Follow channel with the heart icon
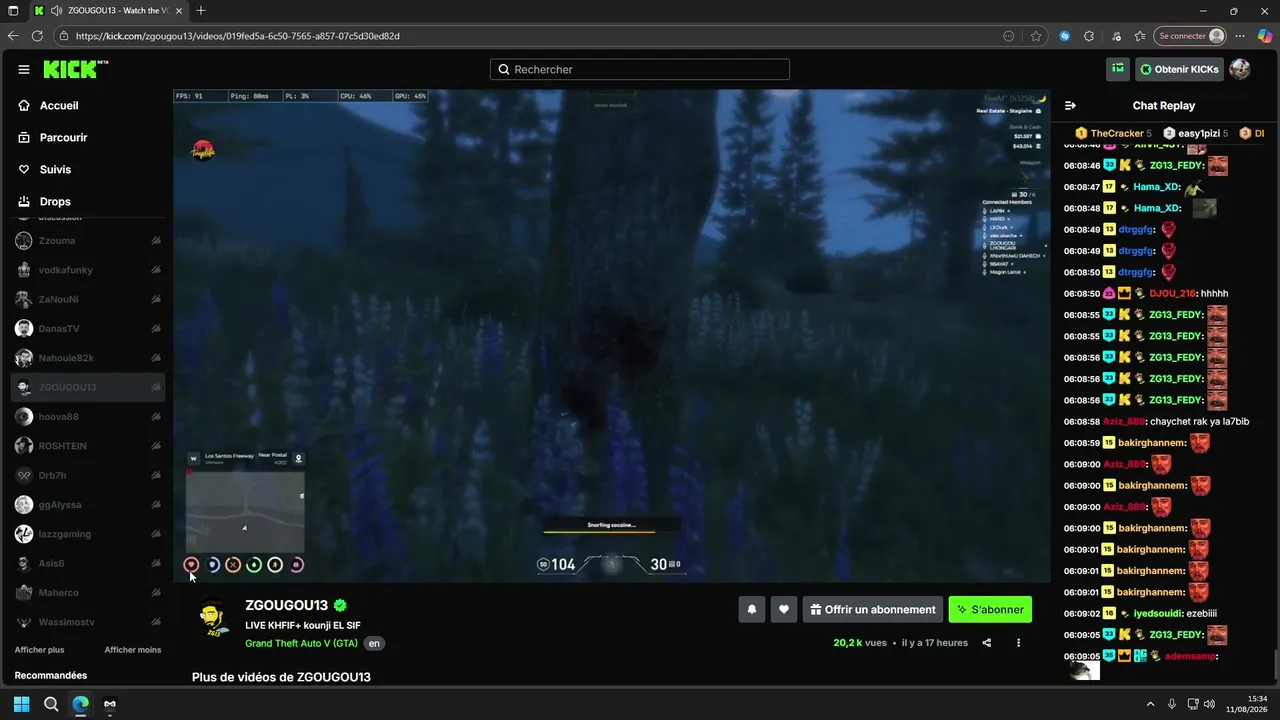Image resolution: width=1280 pixels, height=720 pixels. (784, 610)
